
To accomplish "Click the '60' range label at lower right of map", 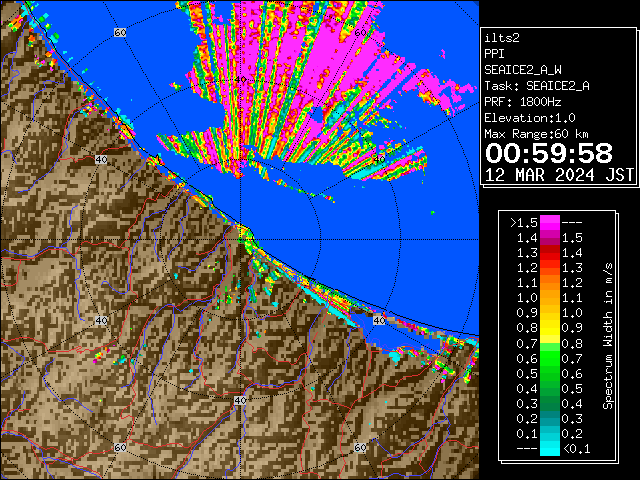I will click(360, 447).
